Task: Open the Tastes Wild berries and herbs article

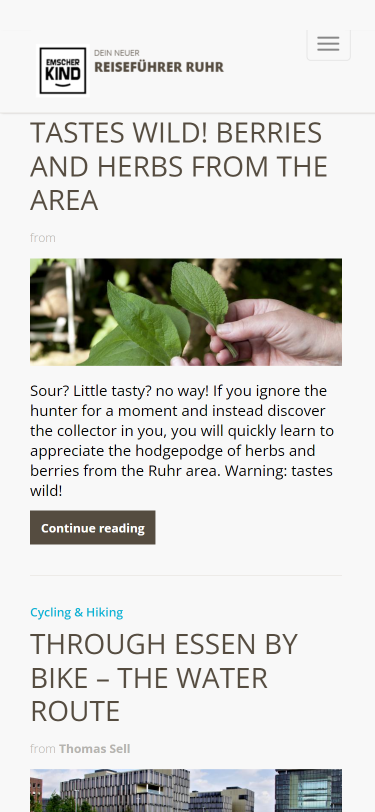Action: pos(179,166)
